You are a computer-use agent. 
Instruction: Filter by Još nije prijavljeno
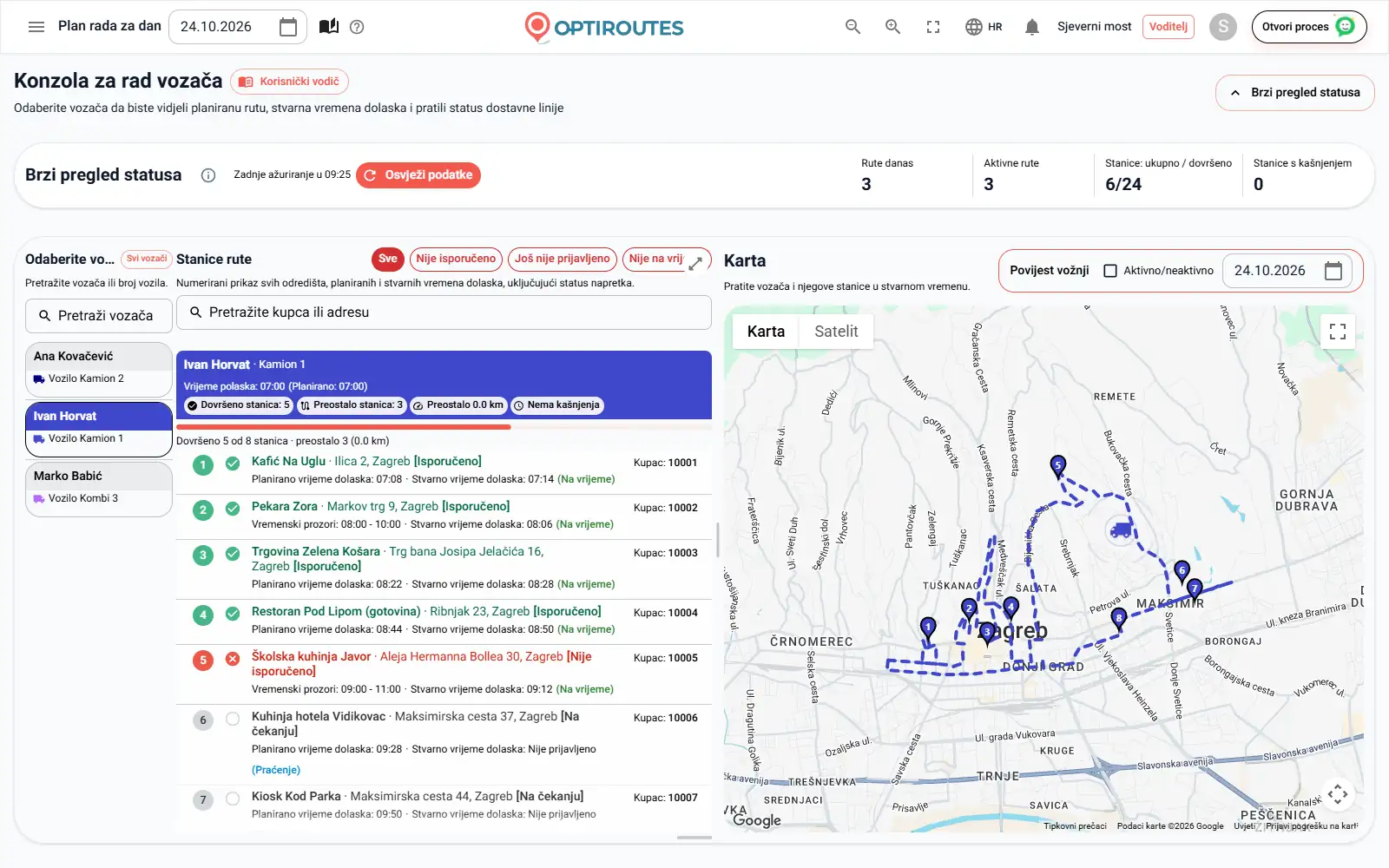tap(563, 259)
